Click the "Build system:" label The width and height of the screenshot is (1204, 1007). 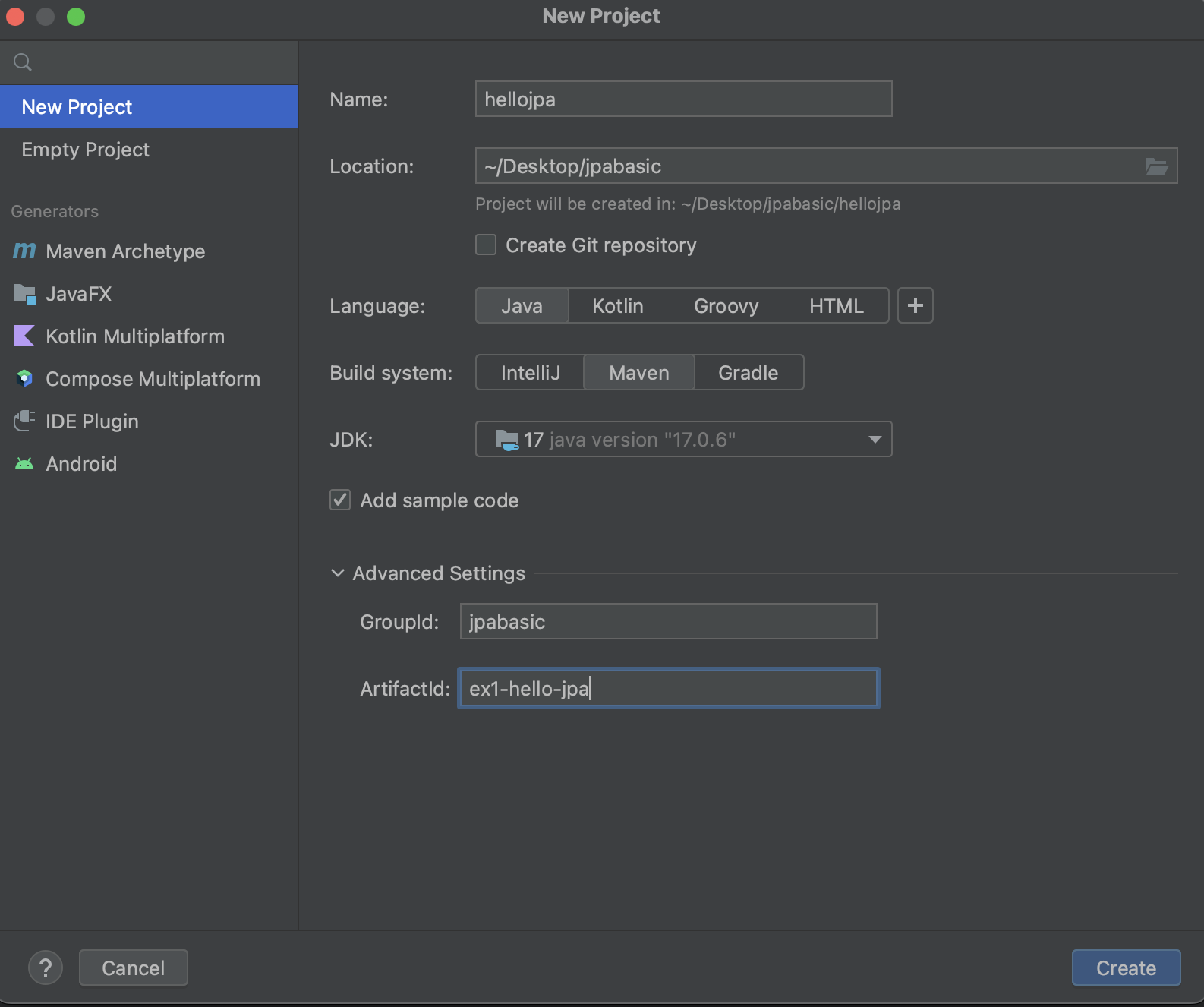pyautogui.click(x=391, y=373)
